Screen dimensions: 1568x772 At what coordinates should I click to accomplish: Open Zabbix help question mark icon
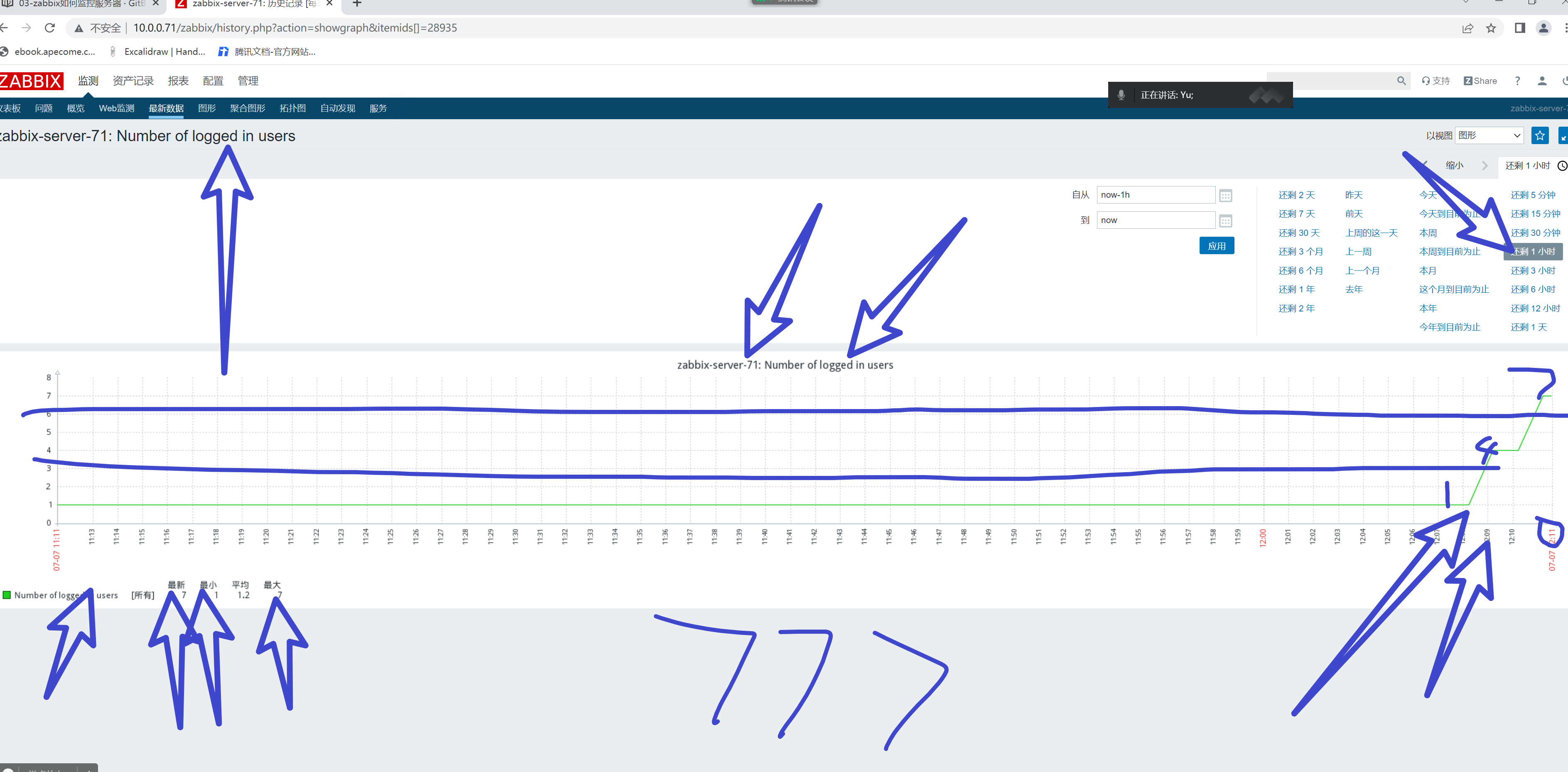1517,80
